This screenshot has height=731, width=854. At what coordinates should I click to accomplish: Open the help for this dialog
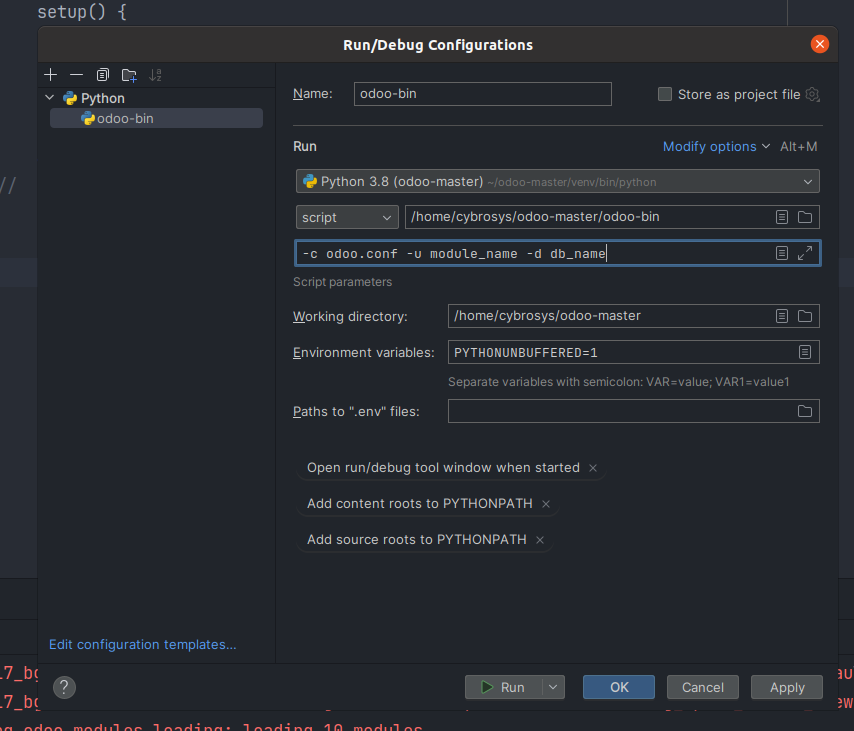pyautogui.click(x=64, y=687)
